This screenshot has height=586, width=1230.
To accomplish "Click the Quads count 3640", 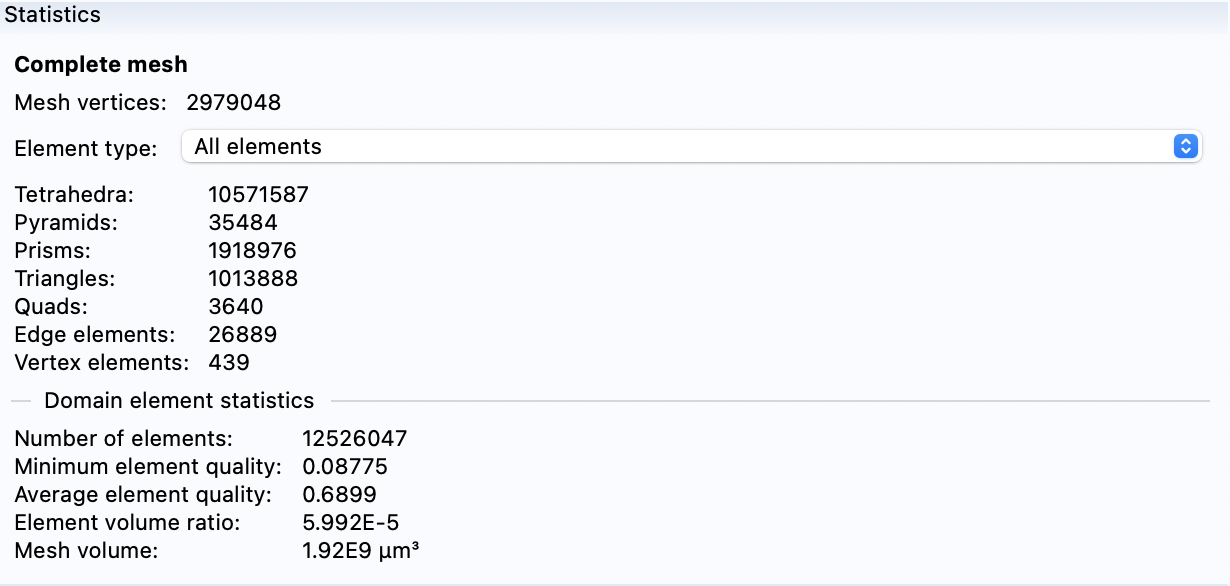I will (x=236, y=306).
